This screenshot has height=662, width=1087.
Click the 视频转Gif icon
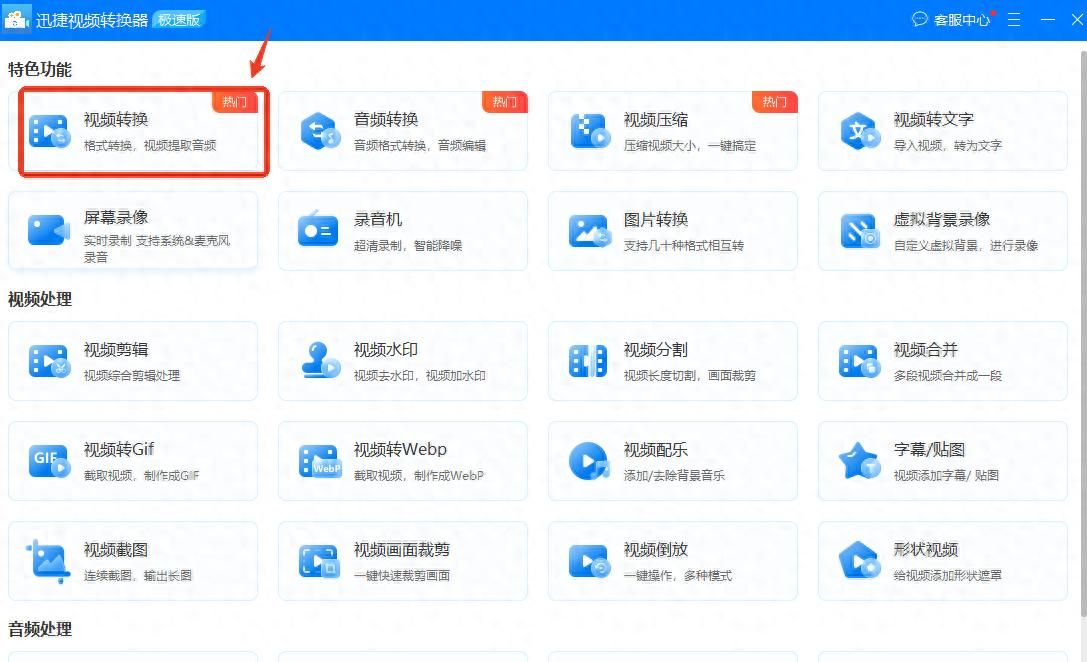[x=49, y=461]
